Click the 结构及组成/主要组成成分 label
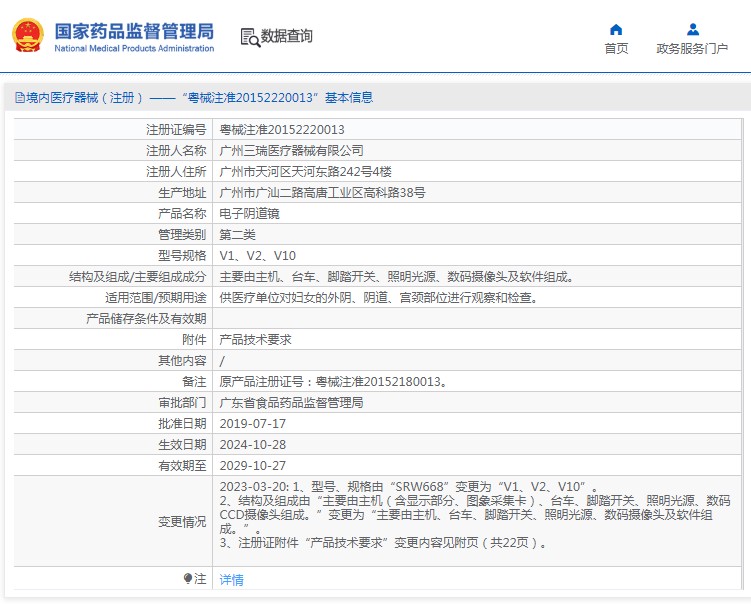 [x=137, y=277]
